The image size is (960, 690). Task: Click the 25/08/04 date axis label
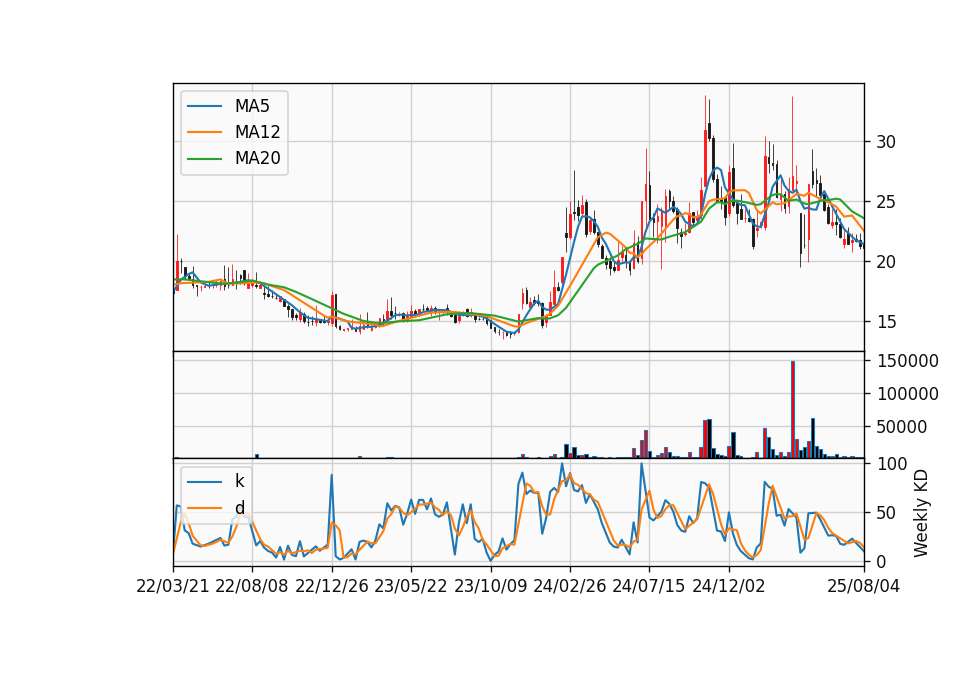pos(864,586)
